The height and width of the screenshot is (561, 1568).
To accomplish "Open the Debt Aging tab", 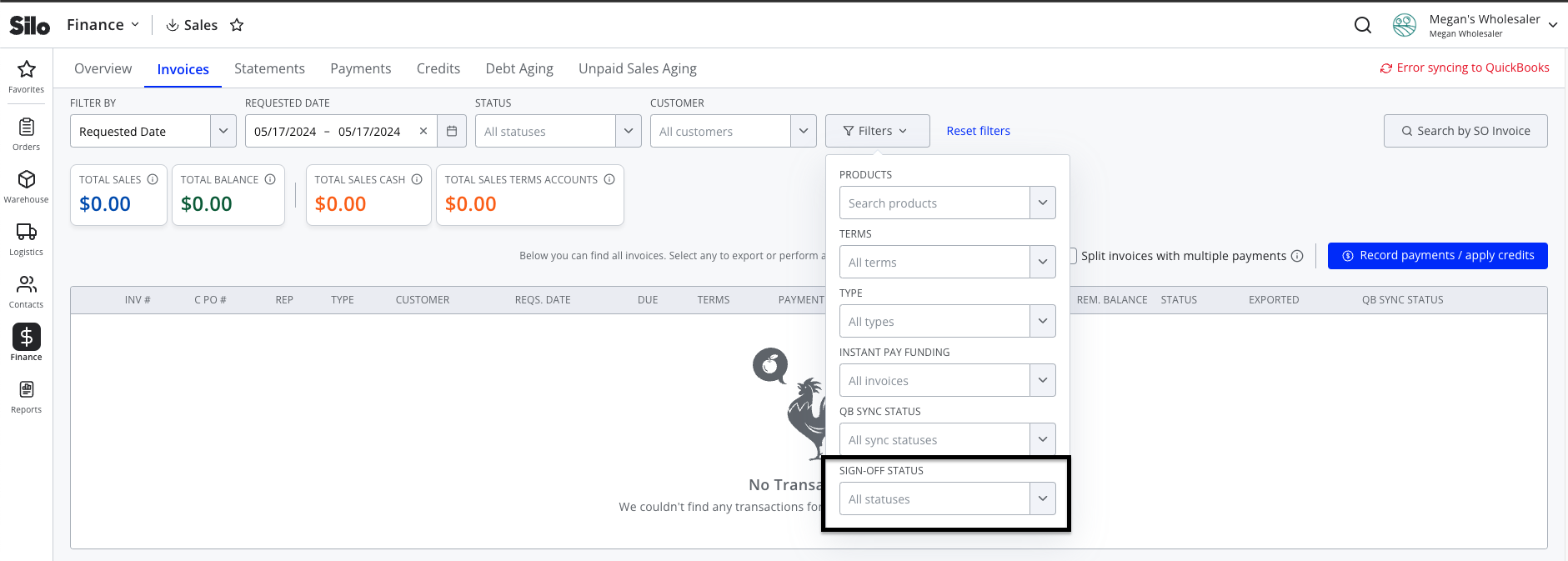I will [x=519, y=68].
